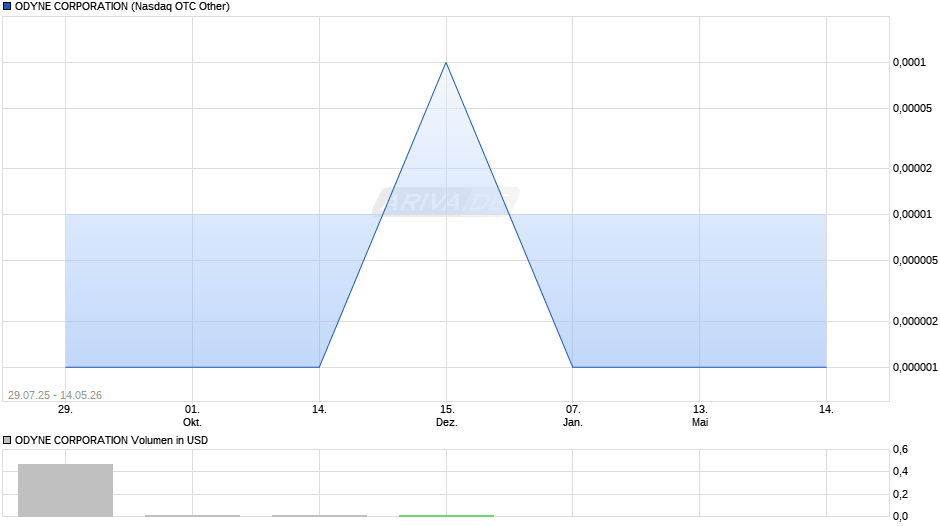Click the large gray volume bar
Viewport: 940px width, 526px height.
[x=65, y=490]
